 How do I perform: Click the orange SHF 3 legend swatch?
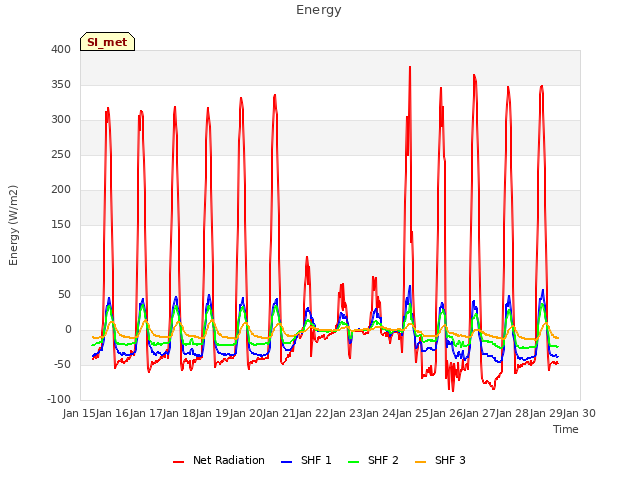(x=420, y=462)
